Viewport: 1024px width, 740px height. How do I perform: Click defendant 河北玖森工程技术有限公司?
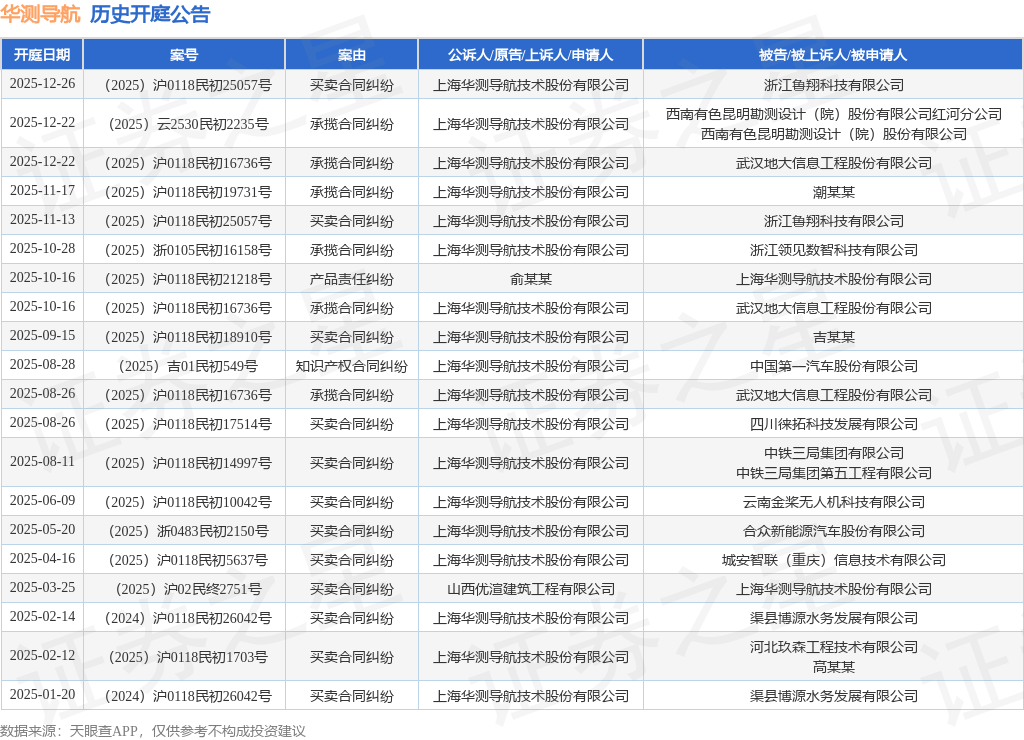pyautogui.click(x=834, y=647)
